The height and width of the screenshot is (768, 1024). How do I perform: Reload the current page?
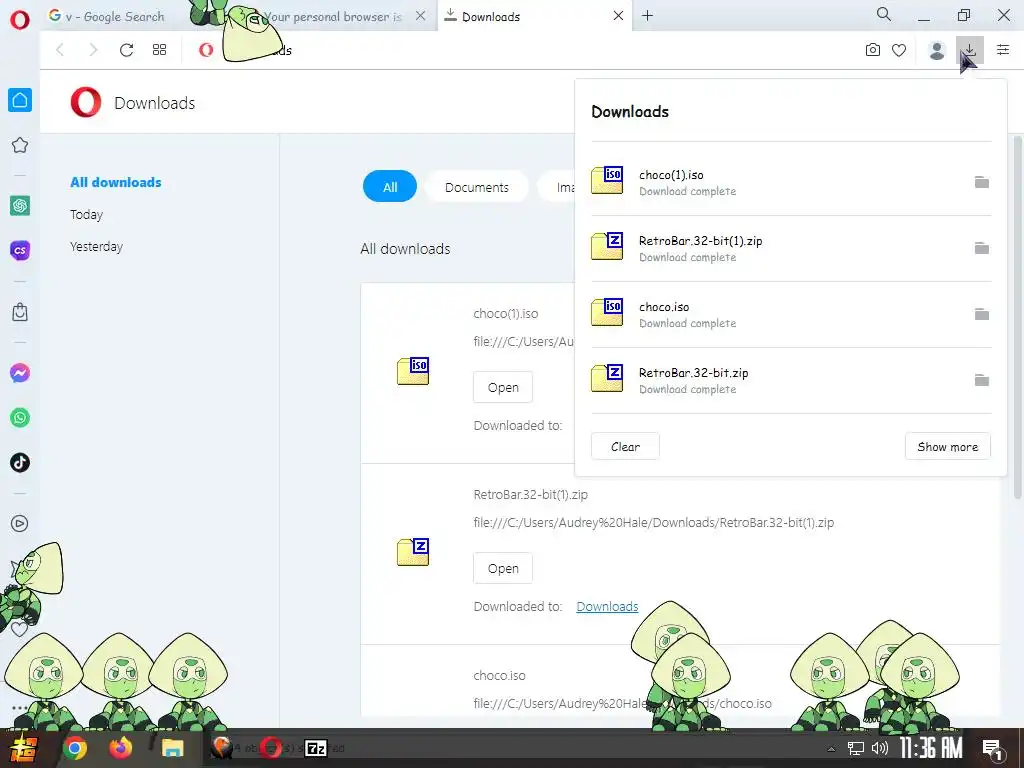tap(126, 50)
